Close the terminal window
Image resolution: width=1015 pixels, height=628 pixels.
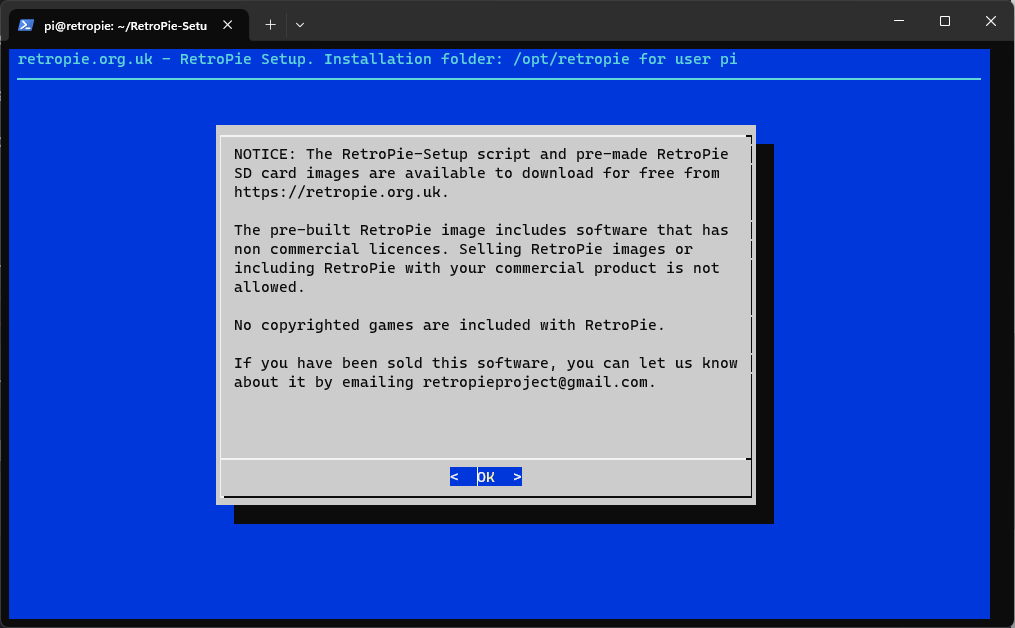[990, 22]
